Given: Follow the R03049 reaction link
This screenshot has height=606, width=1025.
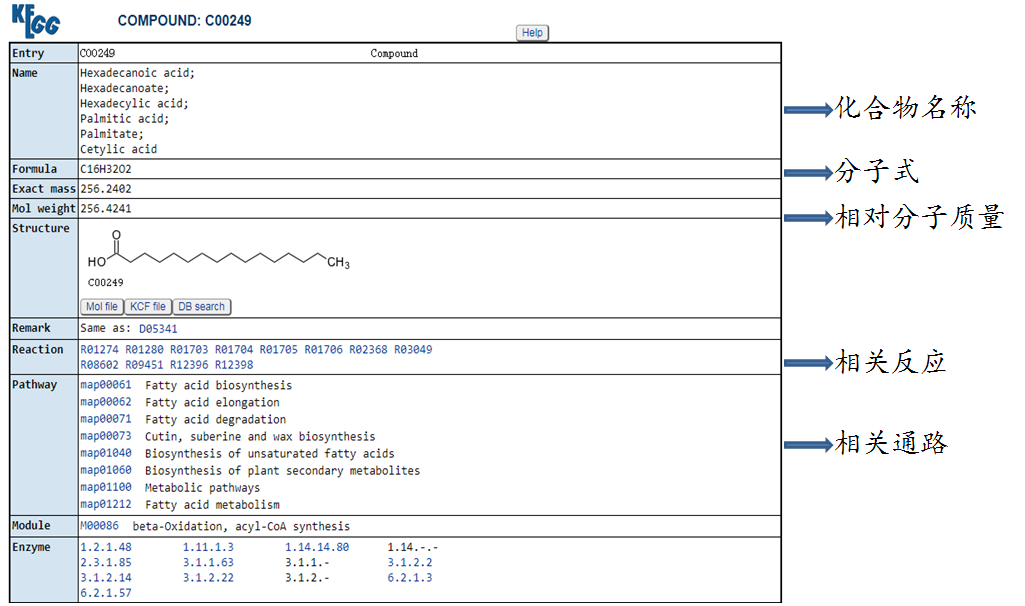Looking at the screenshot, I should pyautogui.click(x=413, y=350).
